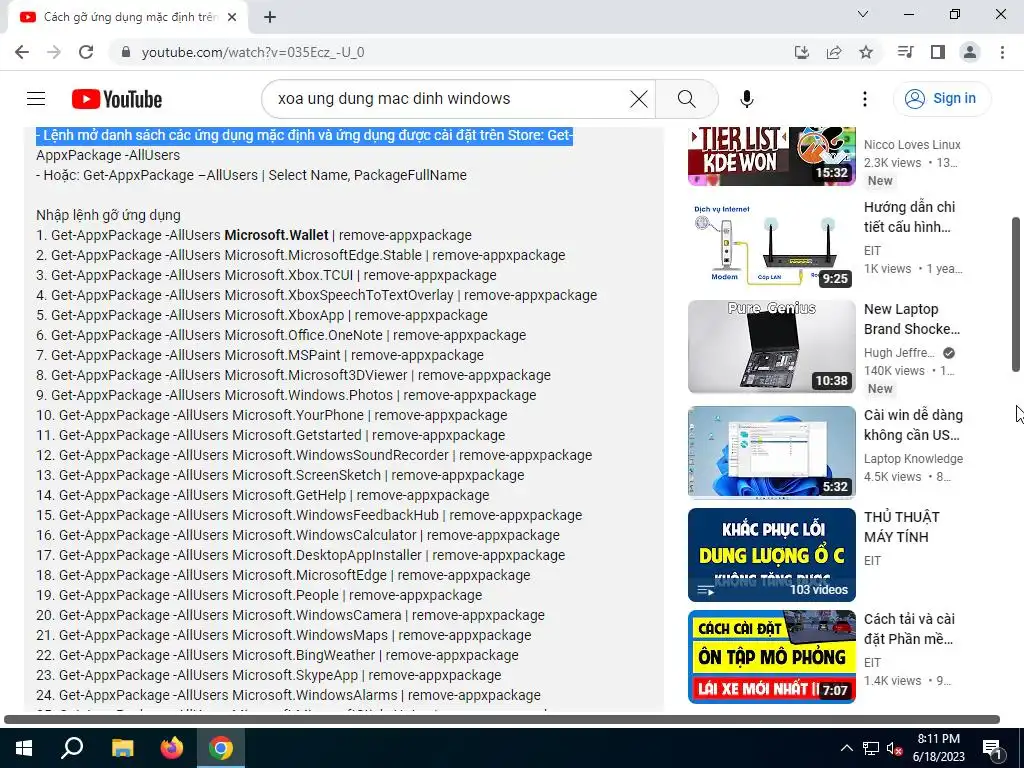Screen dimensions: 1024x768
Task: Click the Microsoft.MicrosoftEdge.Stable command line
Action: click(301, 255)
